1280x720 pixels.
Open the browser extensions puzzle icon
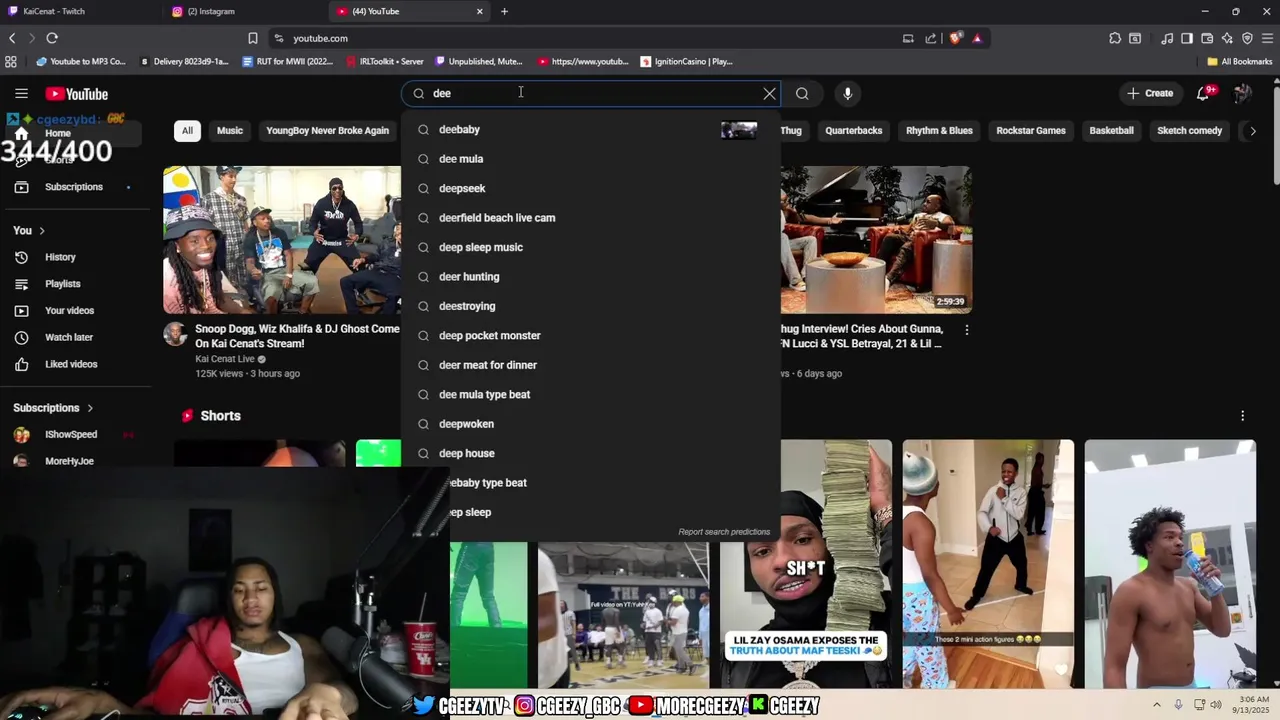pos(1115,38)
